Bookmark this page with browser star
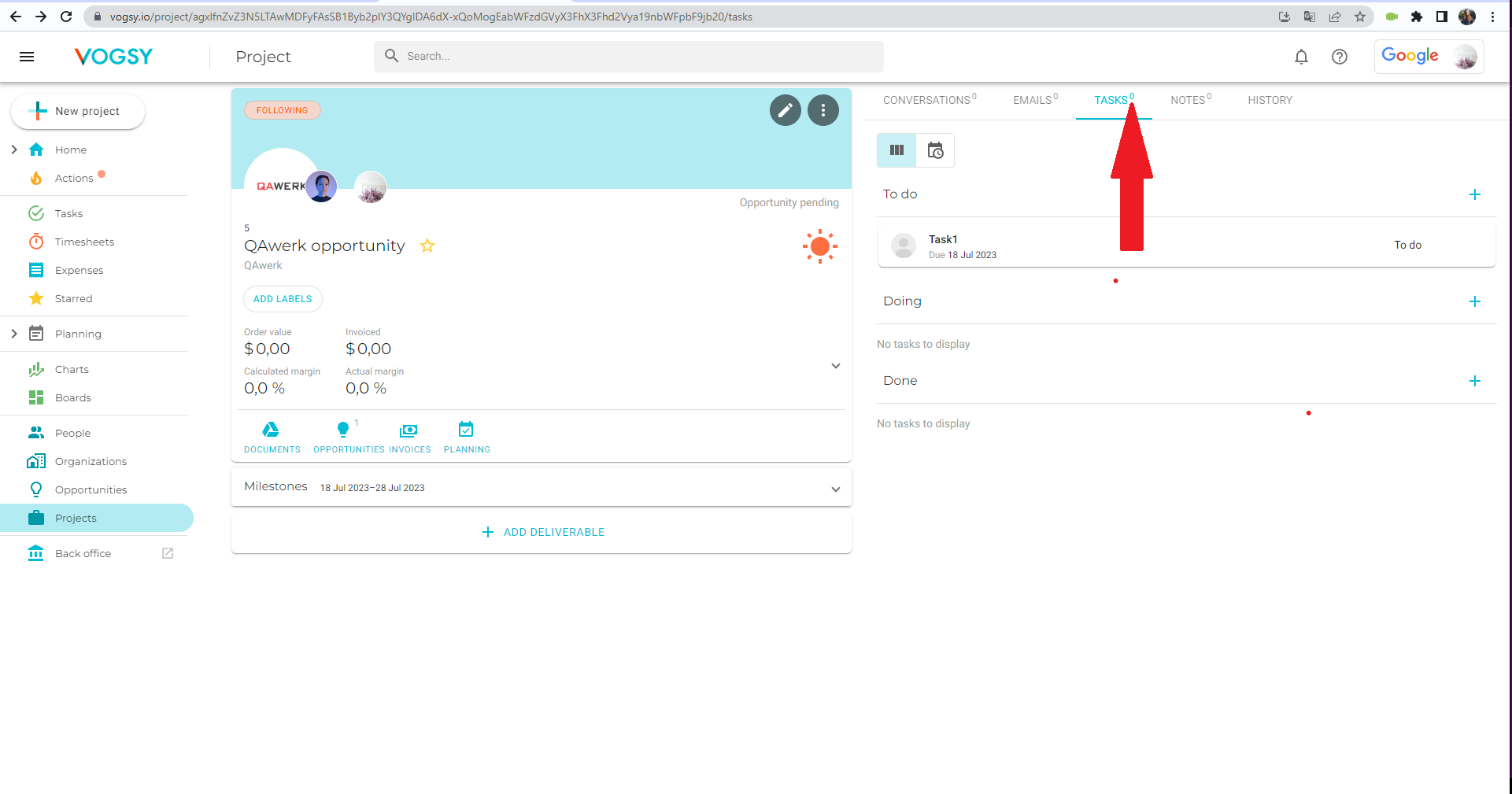The height and width of the screenshot is (794, 1512). (1360, 17)
